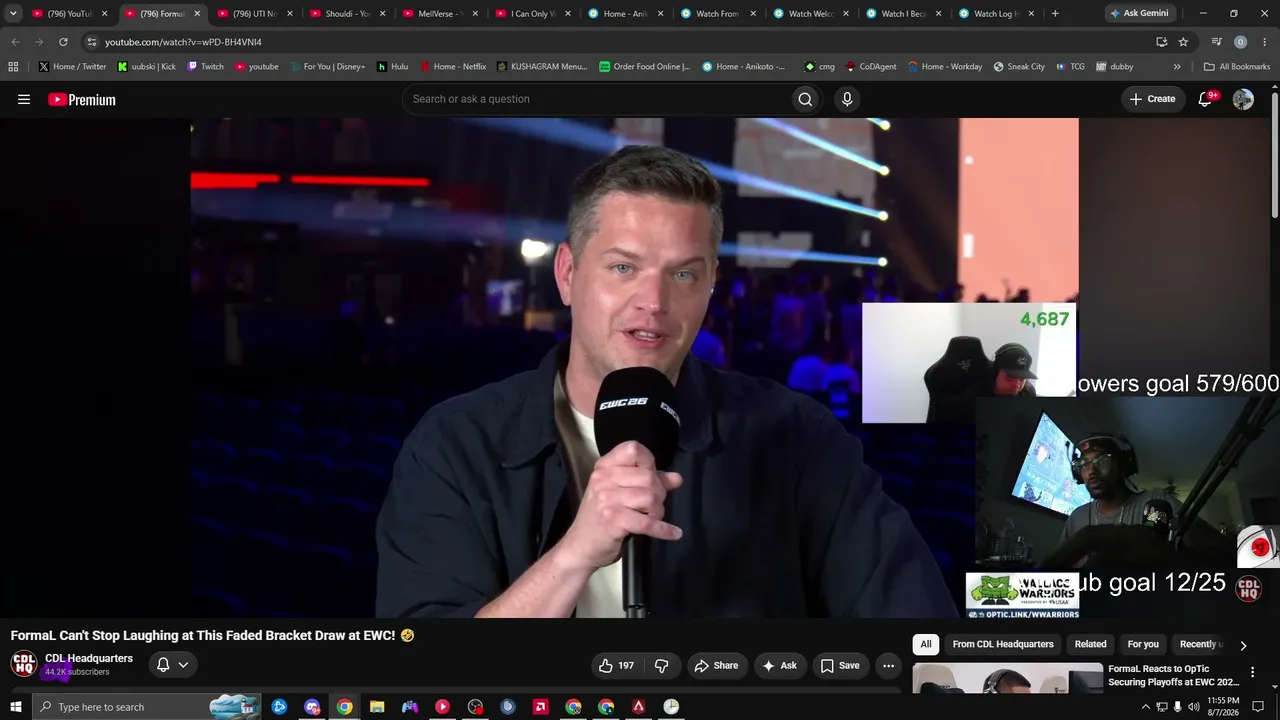Switch to the MelVerse tab
Image resolution: width=1280 pixels, height=720 pixels.
(439, 14)
